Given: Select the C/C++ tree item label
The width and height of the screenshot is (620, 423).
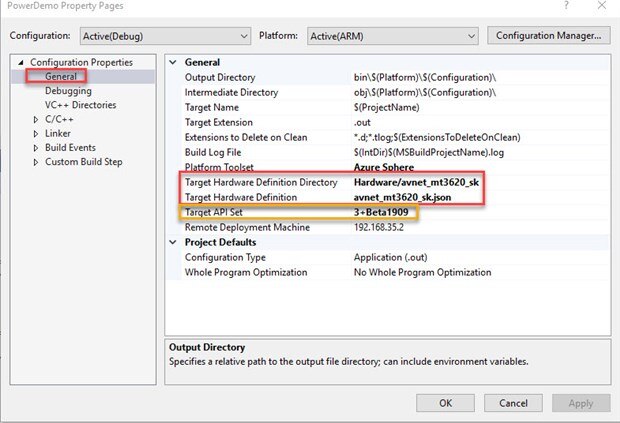Looking at the screenshot, I should coord(59,119).
